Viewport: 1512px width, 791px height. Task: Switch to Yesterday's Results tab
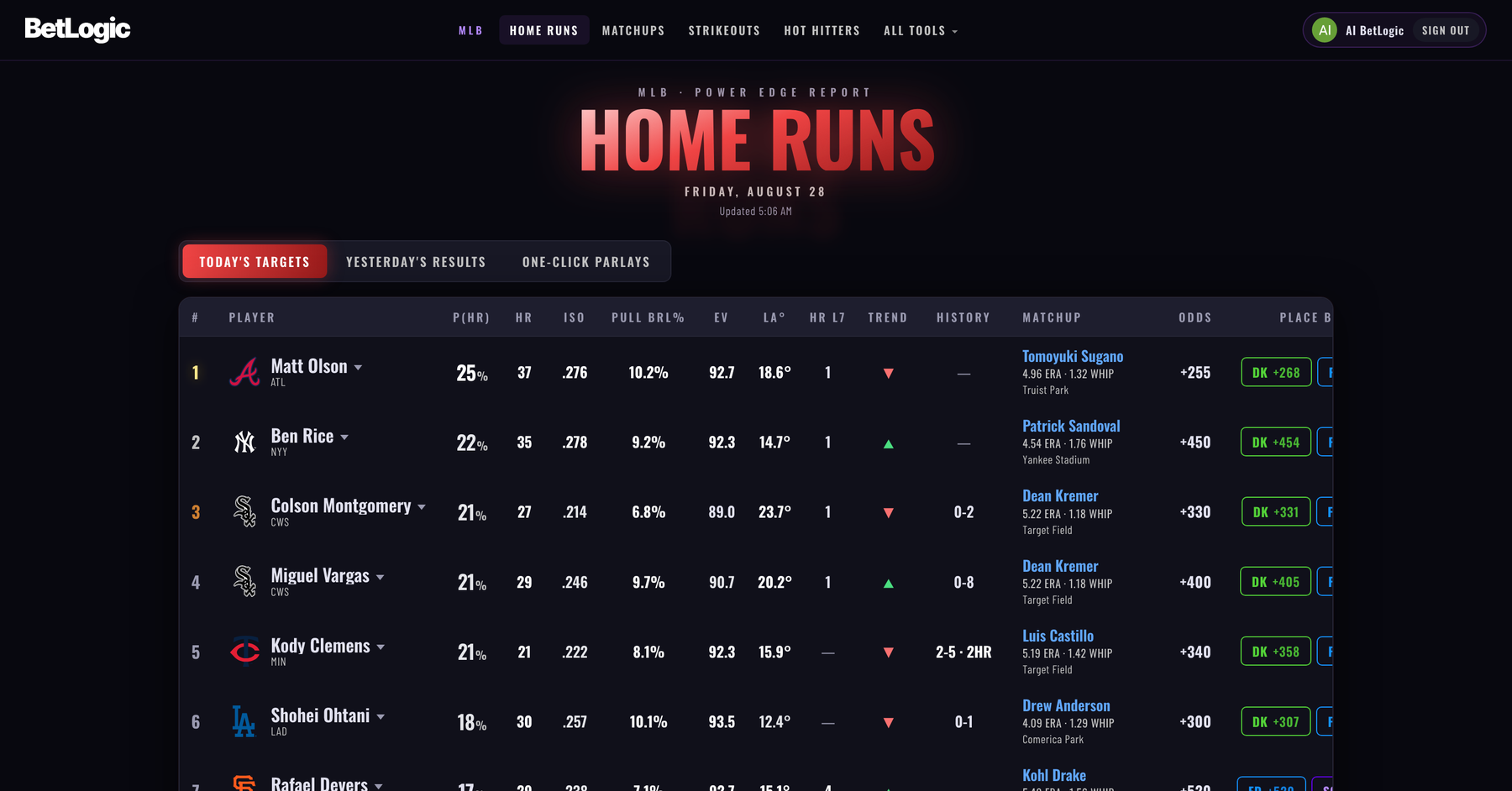[416, 262]
